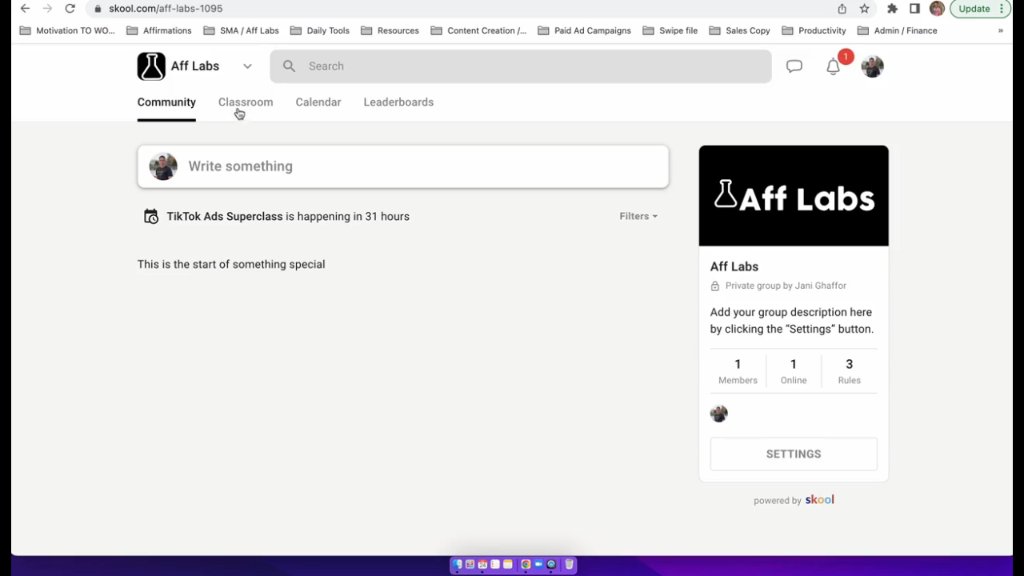
Task: Go back with browser back arrow
Action: [25, 8]
